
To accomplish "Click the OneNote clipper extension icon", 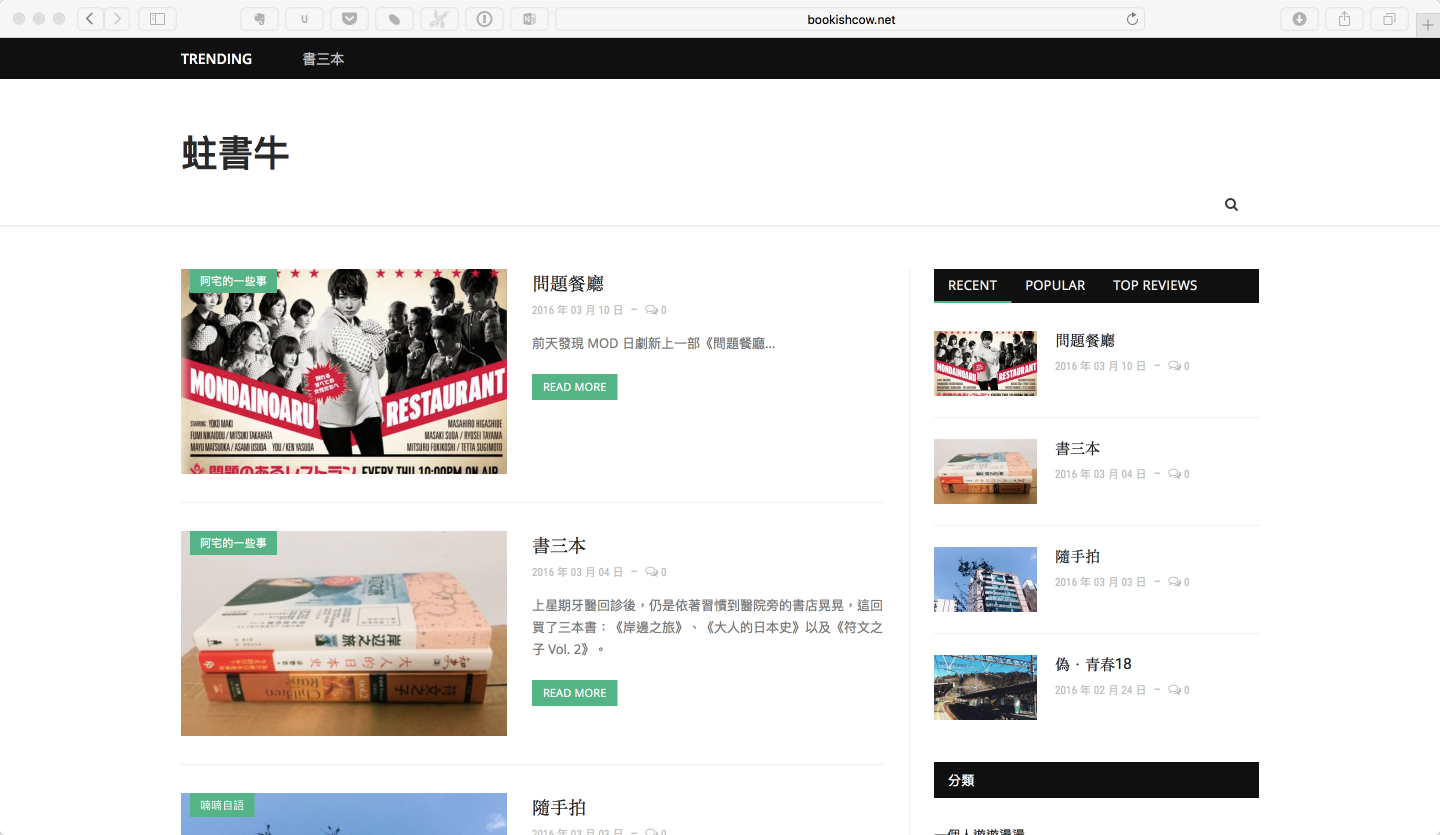I will pos(529,19).
